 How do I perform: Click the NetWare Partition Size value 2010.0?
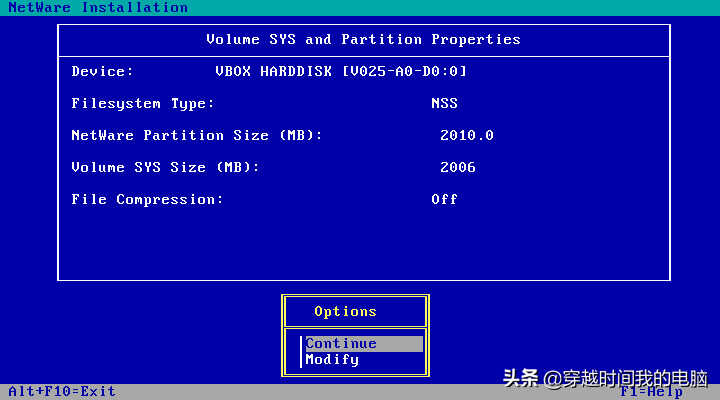(x=467, y=135)
